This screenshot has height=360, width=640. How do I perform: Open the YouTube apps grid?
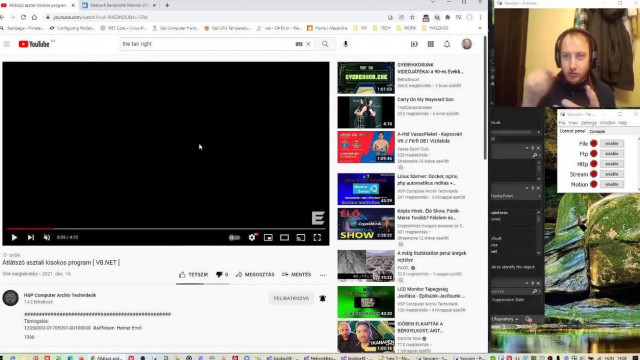pyautogui.click(x=431, y=44)
